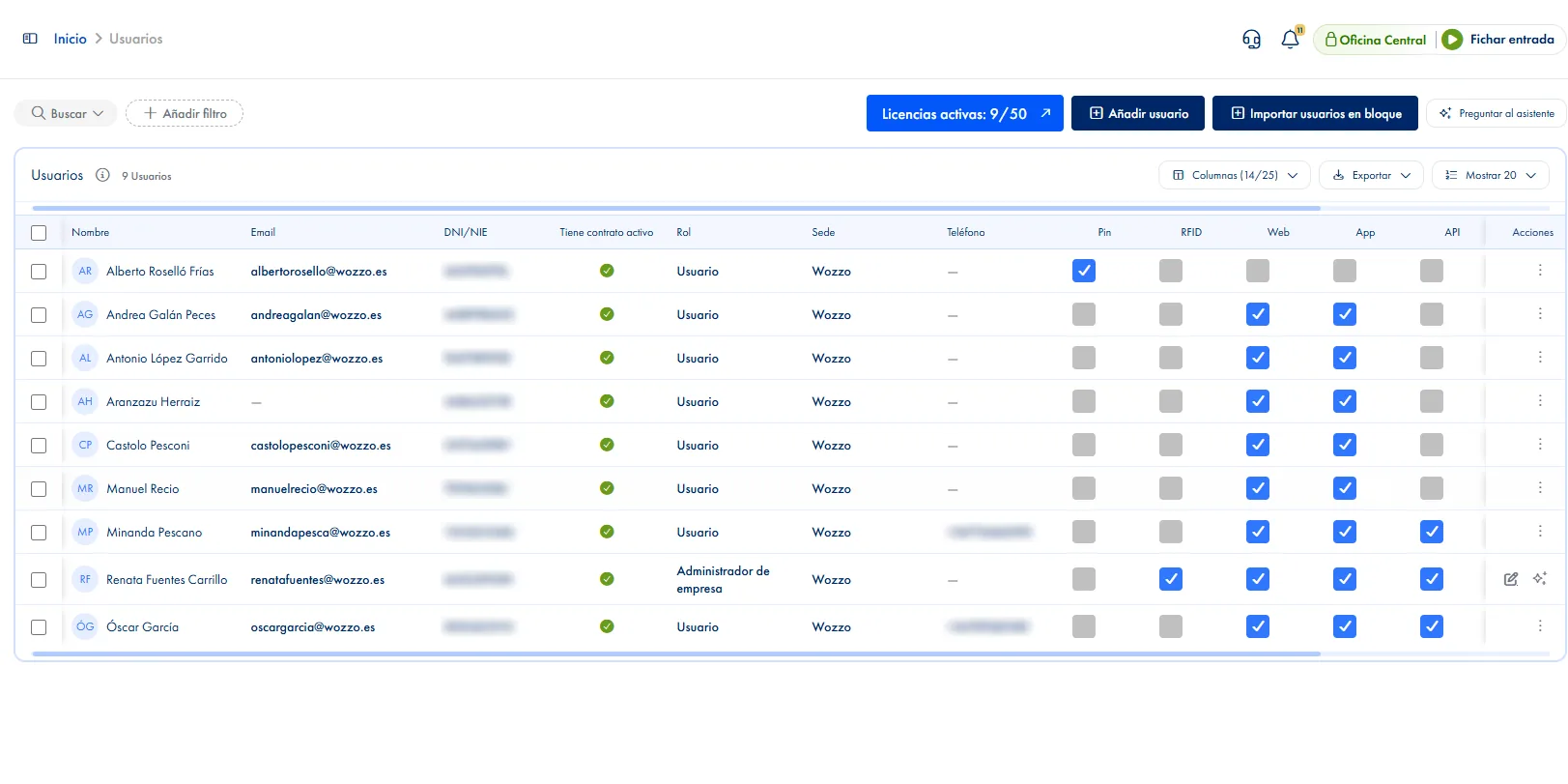Open actions menu for Antonio López Garrido
The height and width of the screenshot is (784, 1568).
[1540, 358]
